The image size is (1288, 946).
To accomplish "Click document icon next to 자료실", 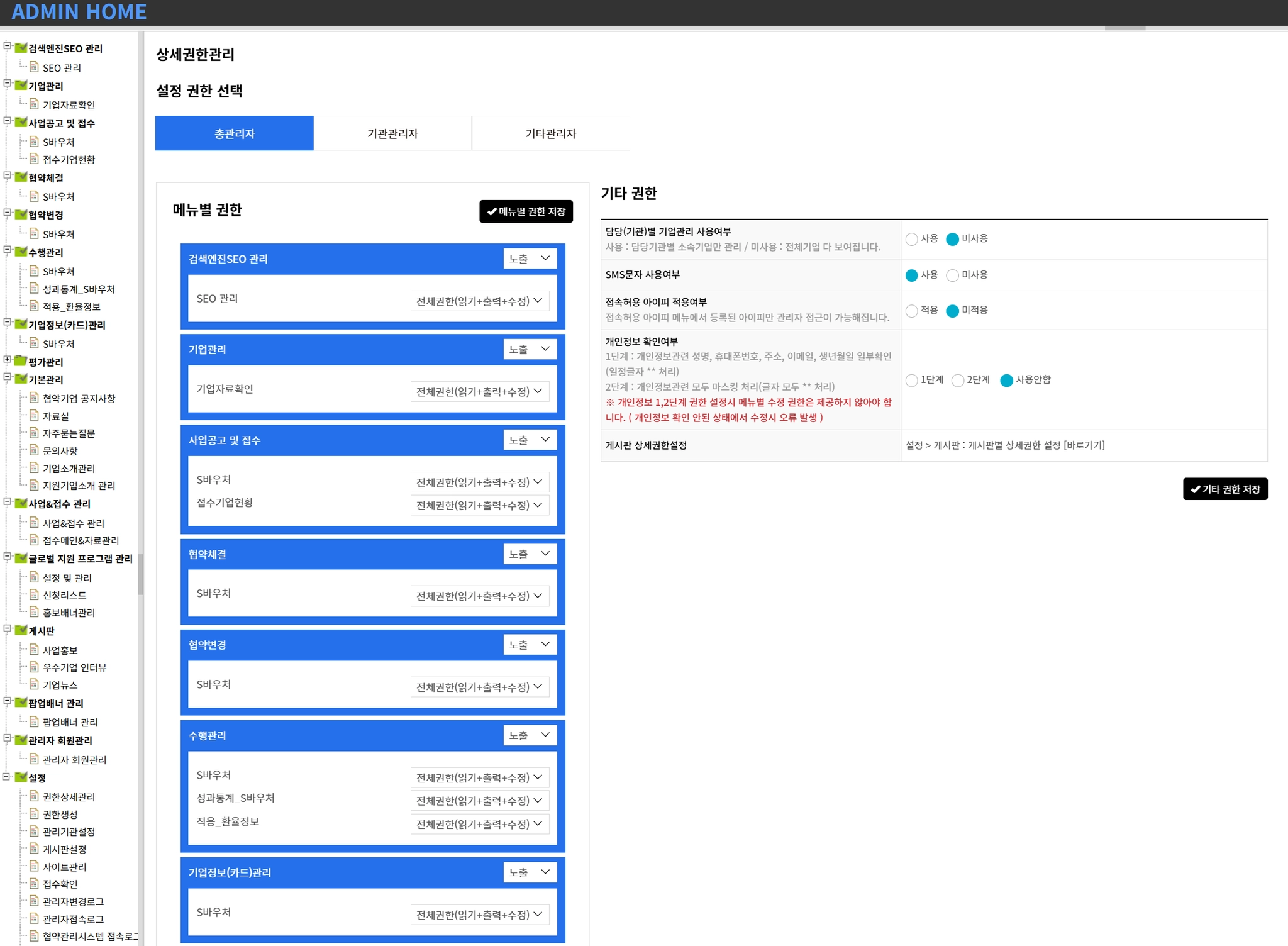I will [35, 415].
